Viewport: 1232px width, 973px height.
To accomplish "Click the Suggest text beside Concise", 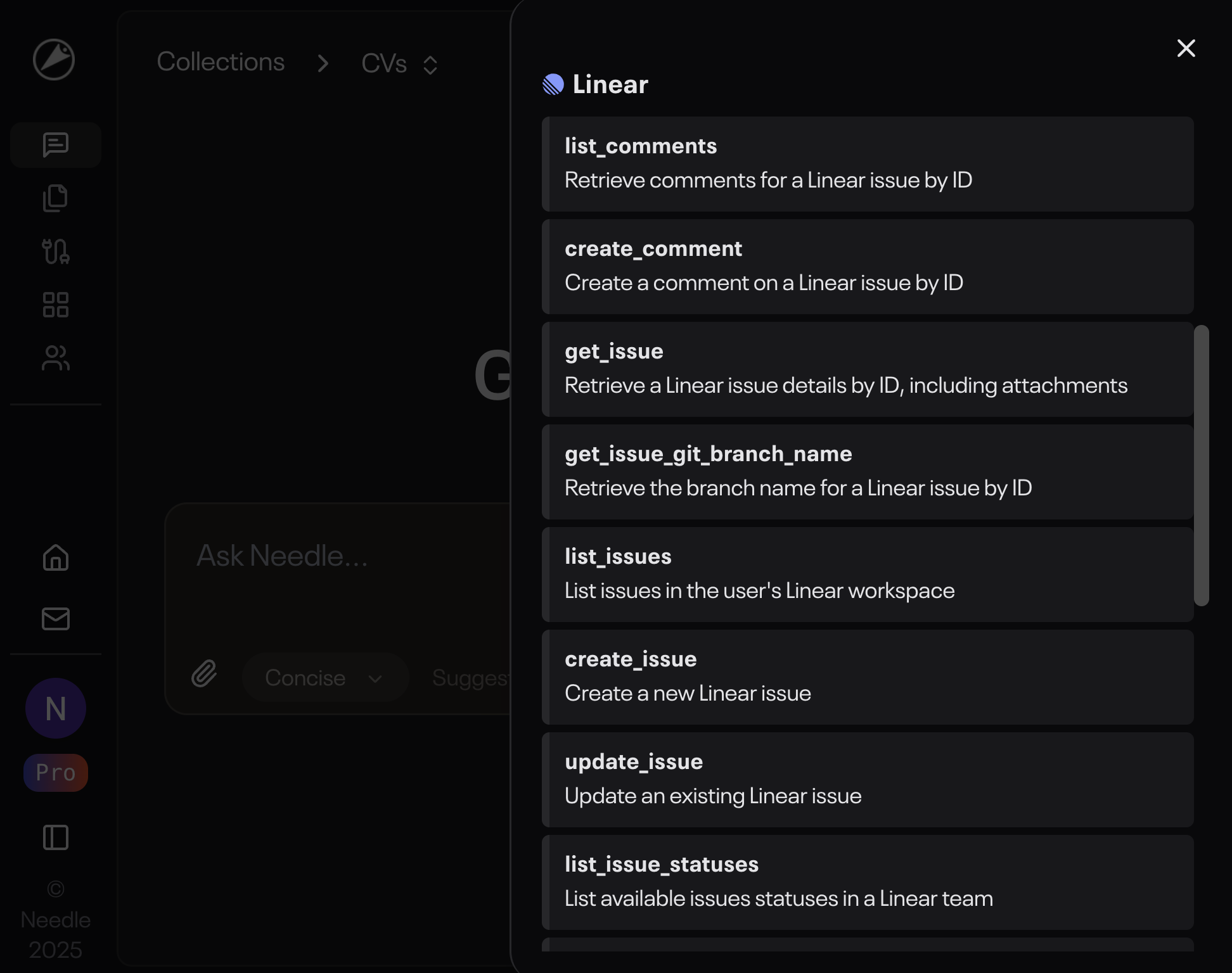I will click(470, 678).
